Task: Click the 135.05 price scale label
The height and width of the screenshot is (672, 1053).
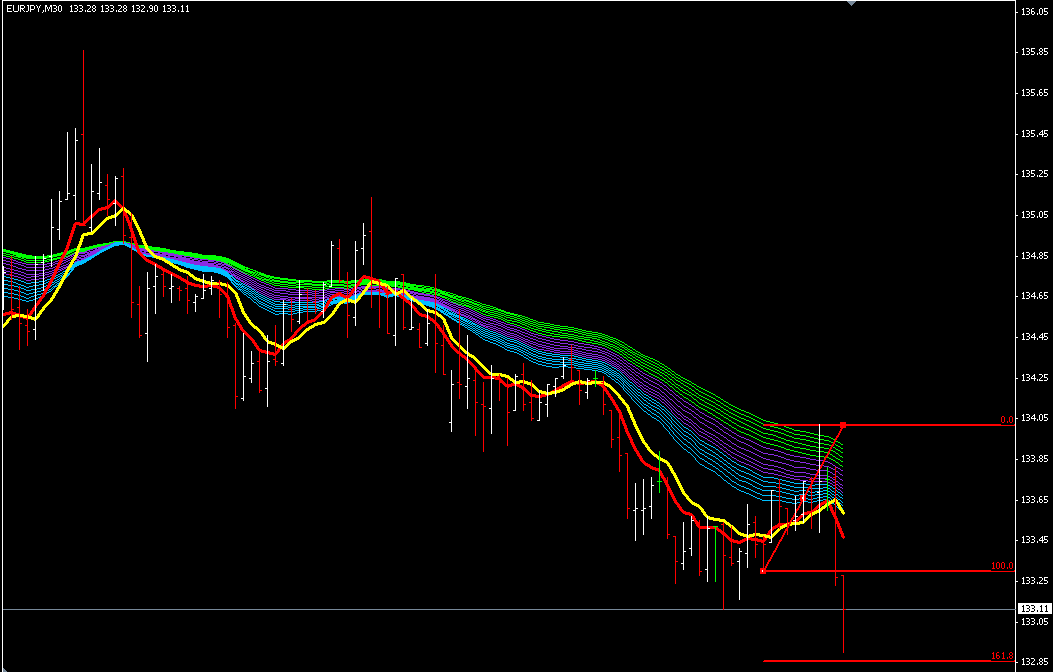Action: tap(1034, 215)
